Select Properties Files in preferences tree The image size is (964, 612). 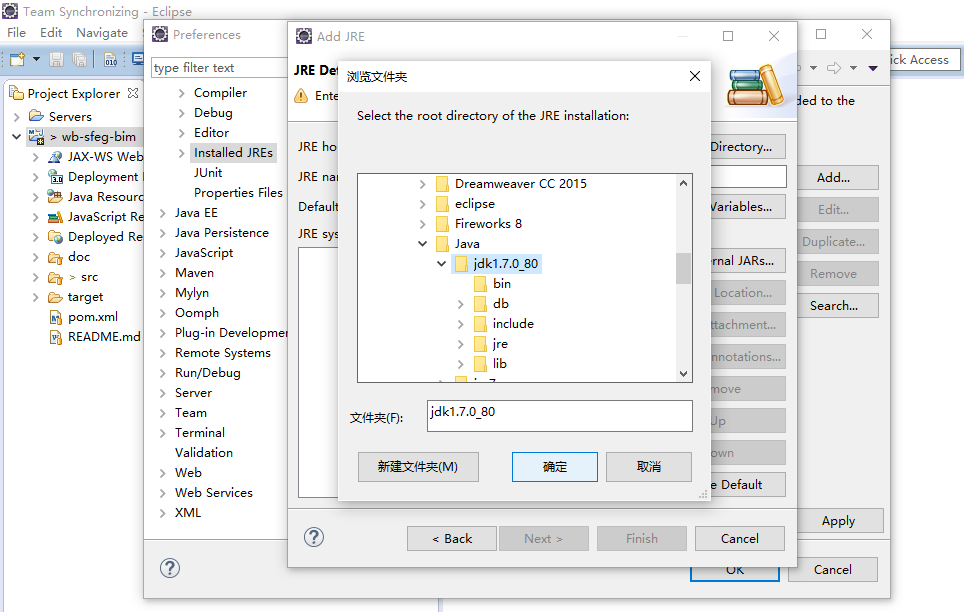(x=238, y=193)
